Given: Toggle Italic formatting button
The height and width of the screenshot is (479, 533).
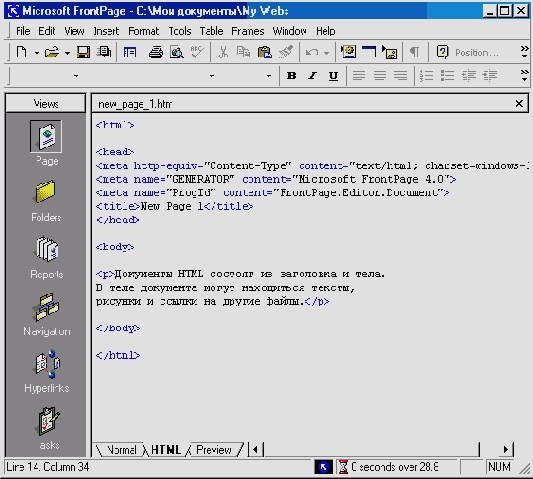Looking at the screenshot, I should pos(312,75).
